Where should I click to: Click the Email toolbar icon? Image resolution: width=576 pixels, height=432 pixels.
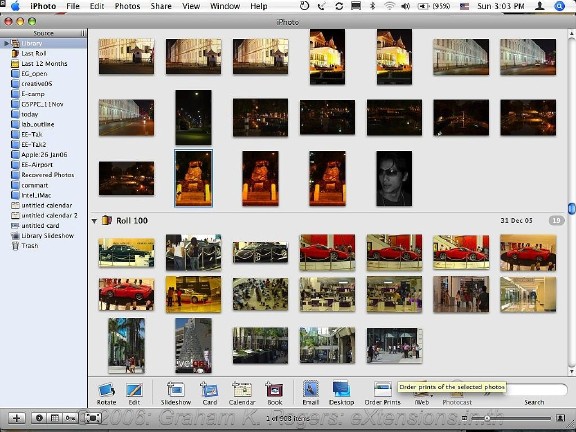coord(310,389)
